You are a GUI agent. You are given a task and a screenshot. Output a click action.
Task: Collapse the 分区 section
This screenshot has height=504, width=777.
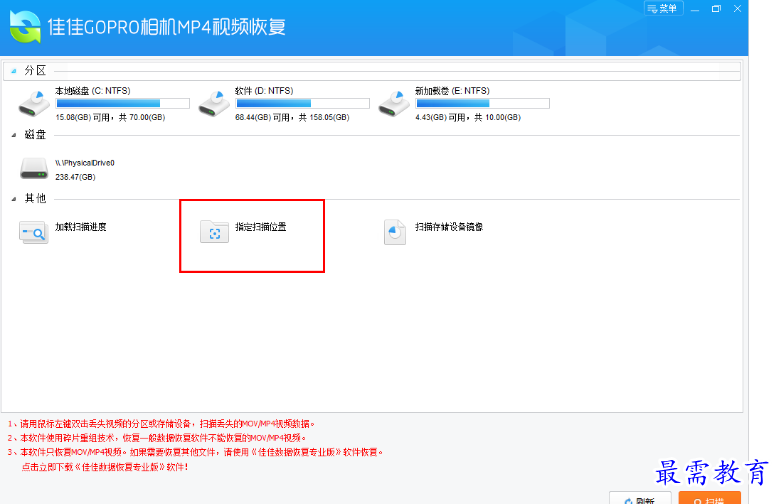(14, 71)
